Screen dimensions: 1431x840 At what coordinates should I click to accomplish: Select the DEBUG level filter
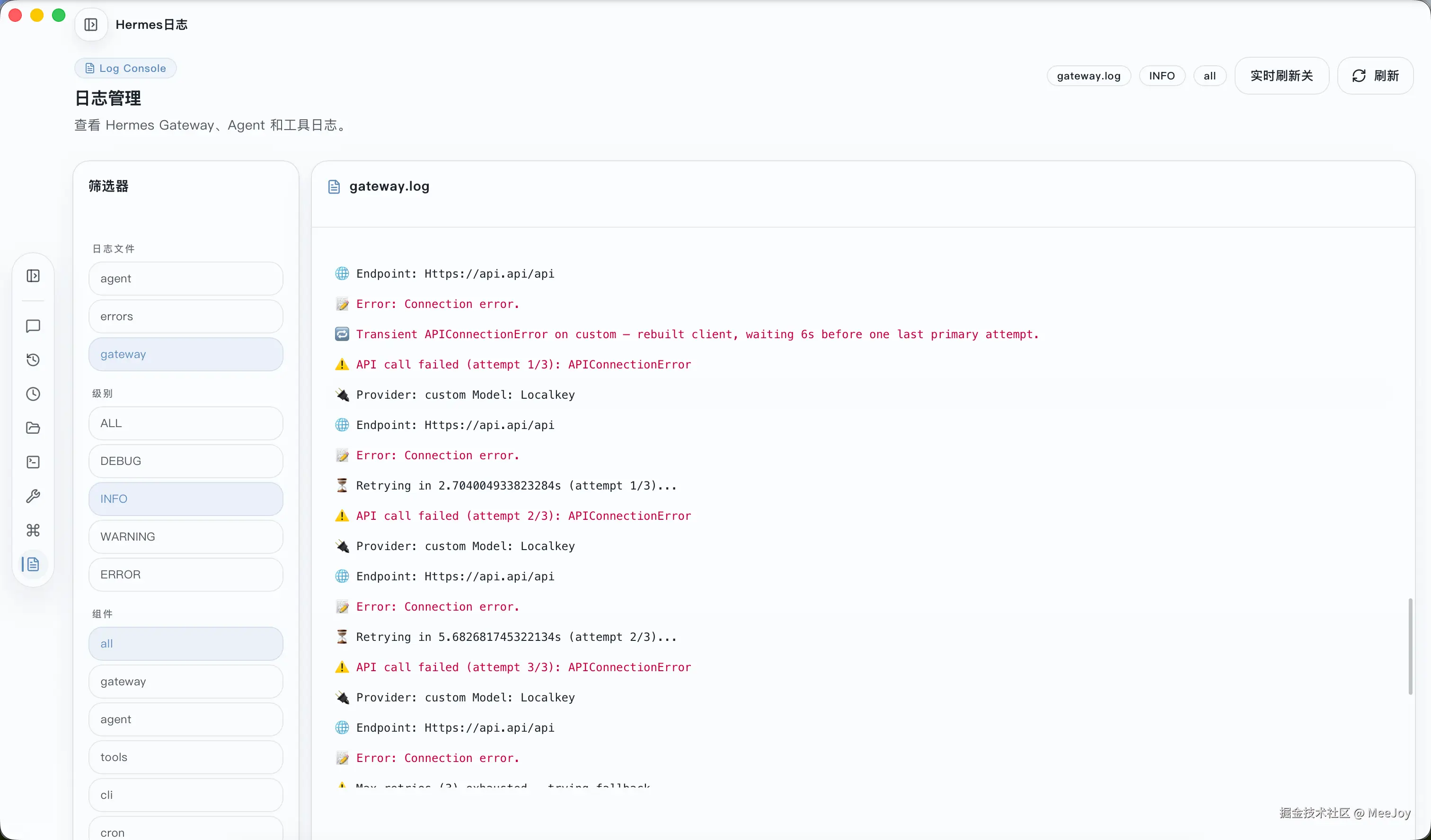185,461
